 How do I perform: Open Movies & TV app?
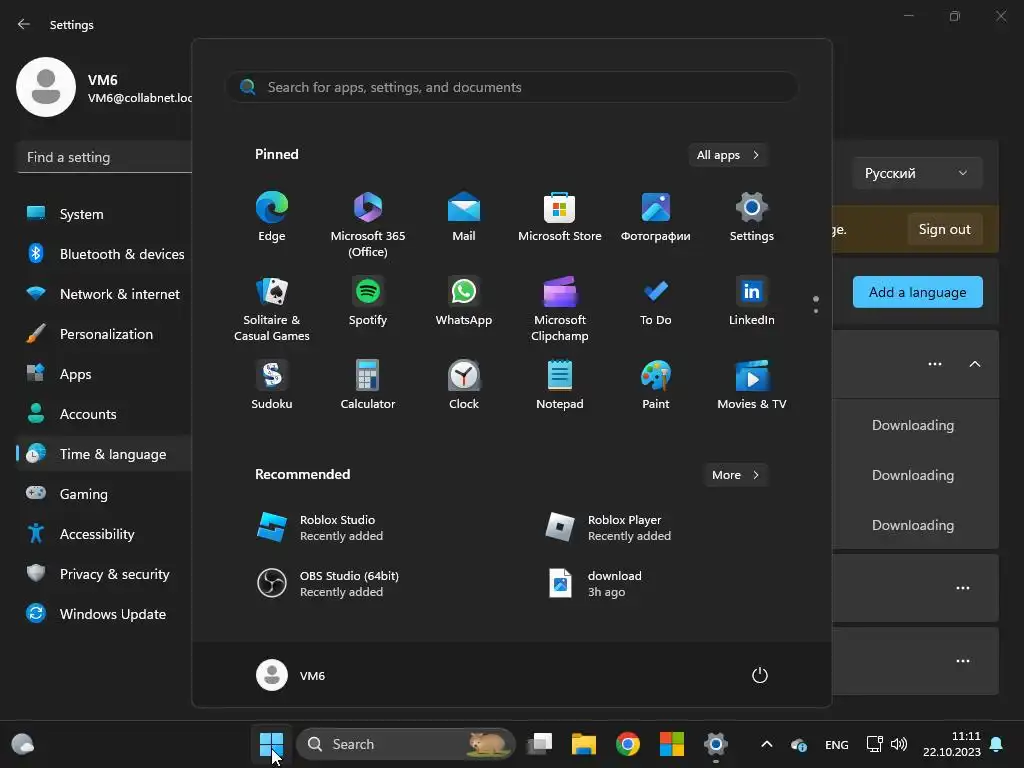pyautogui.click(x=752, y=385)
